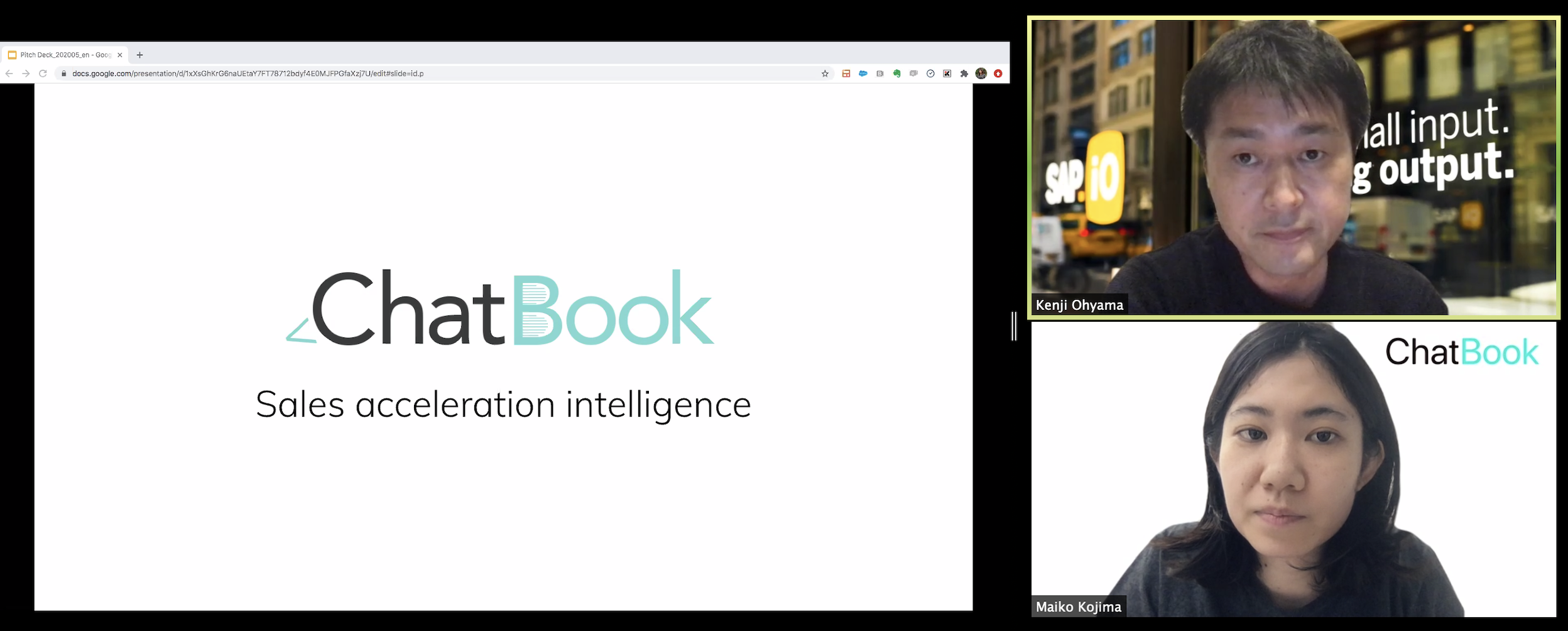Reload the Pitch Deck page
Image resolution: width=1568 pixels, height=631 pixels.
[43, 74]
